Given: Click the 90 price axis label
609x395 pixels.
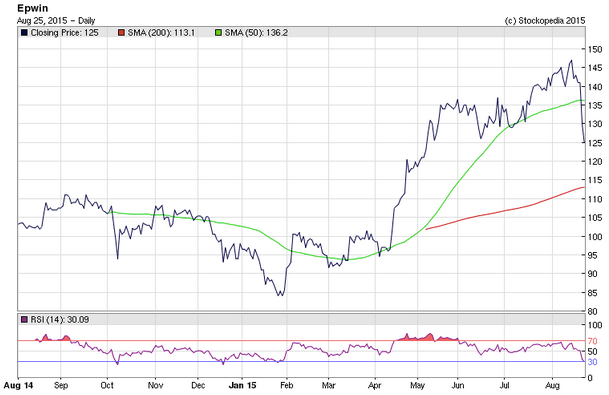Looking at the screenshot, I should (x=593, y=274).
